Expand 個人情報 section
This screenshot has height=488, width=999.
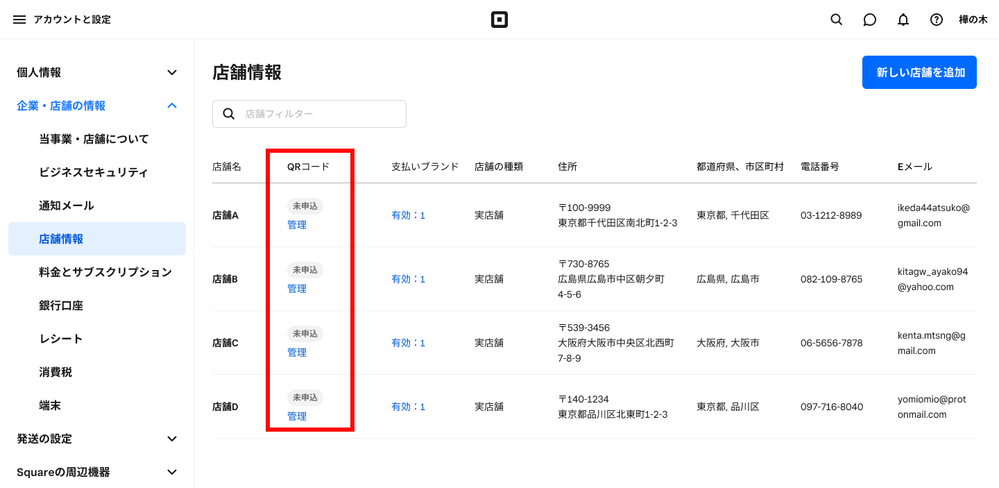(97, 73)
